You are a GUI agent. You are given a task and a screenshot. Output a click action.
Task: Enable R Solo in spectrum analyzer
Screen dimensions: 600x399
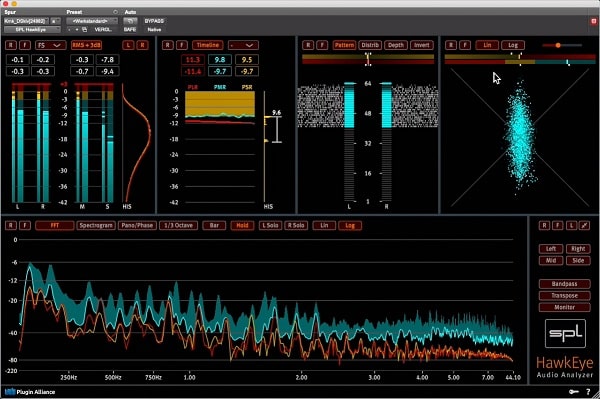point(296,225)
